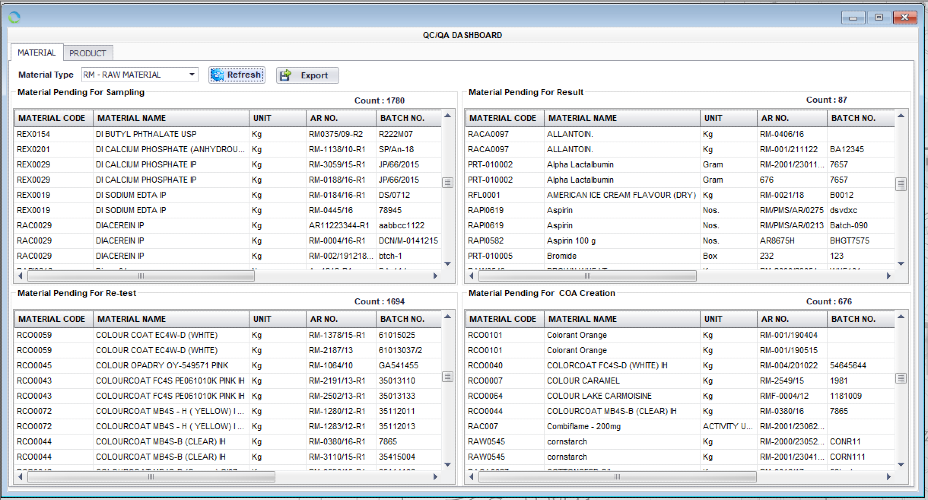Click MATERIAL NAME header in Re-test table
The image size is (928, 500).
(x=172, y=319)
